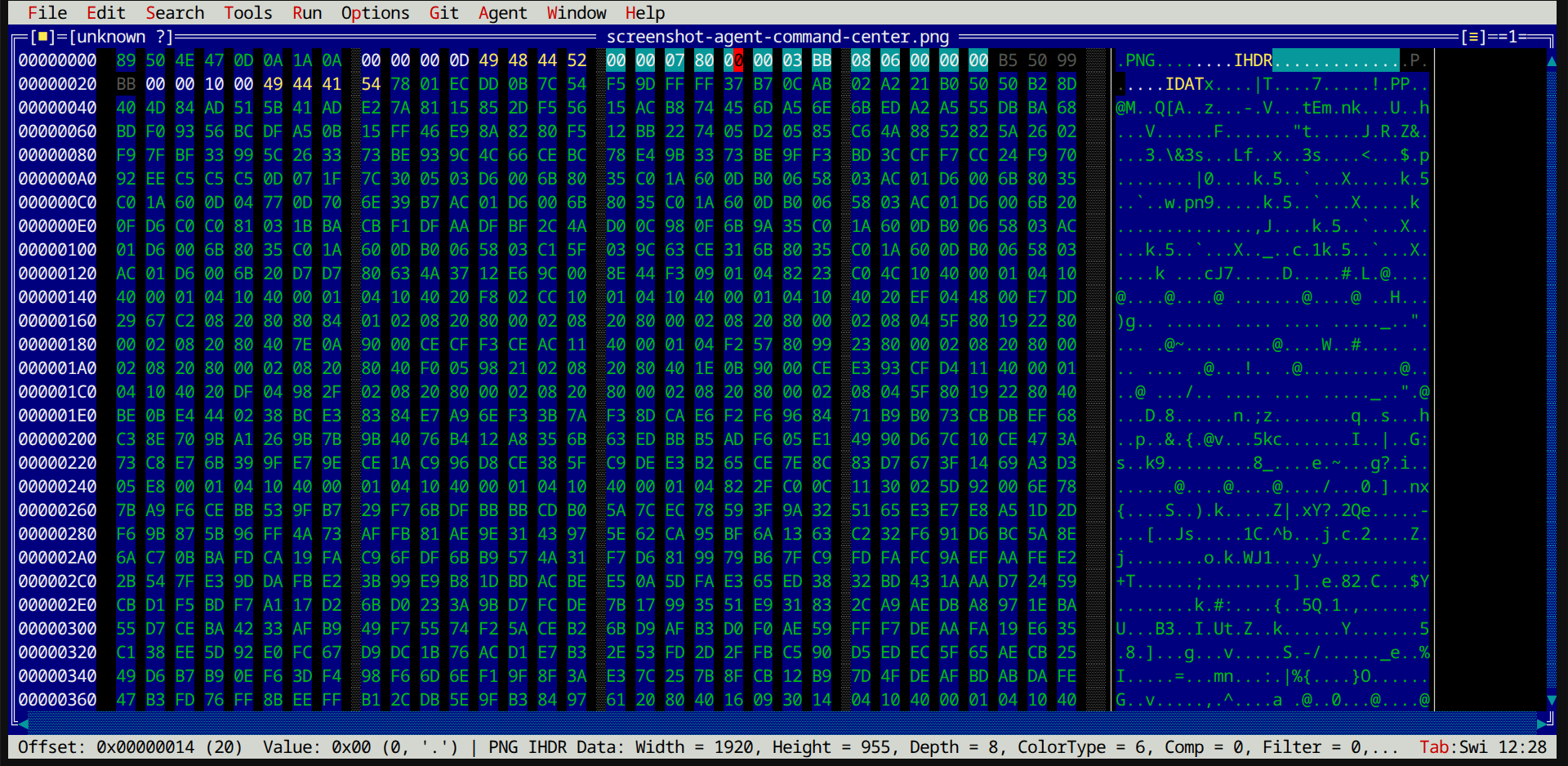Open the Agent menu
Viewport: 1568px width, 766px height.
pyautogui.click(x=503, y=13)
